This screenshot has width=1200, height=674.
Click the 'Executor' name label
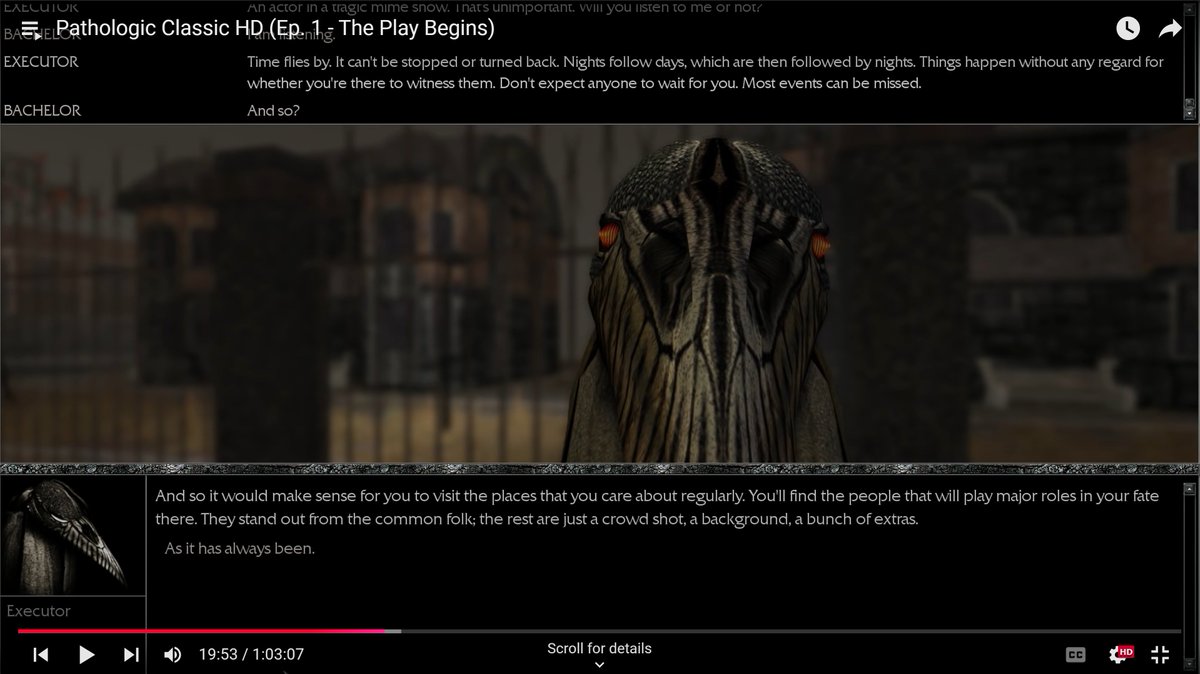[x=39, y=611]
